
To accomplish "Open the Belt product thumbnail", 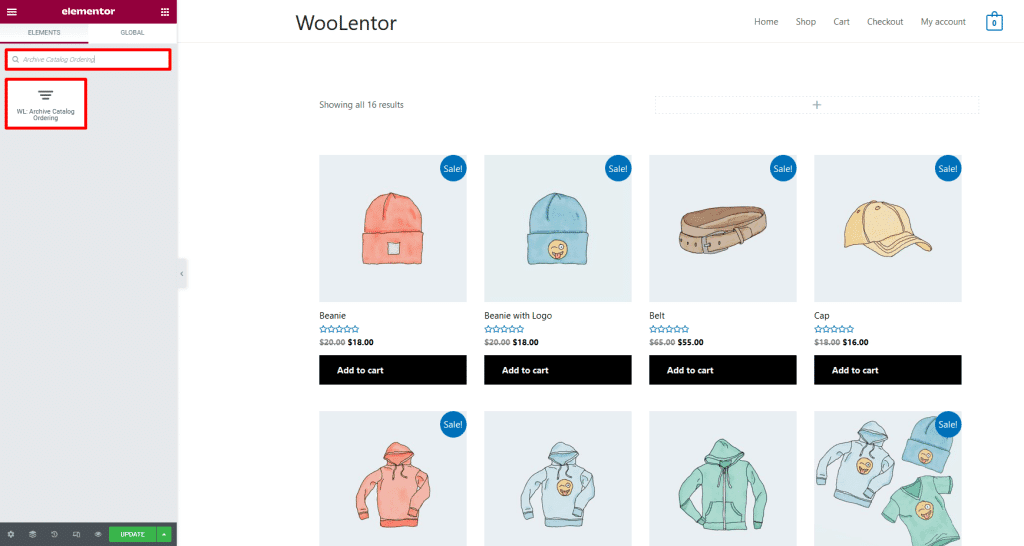I will 722,229.
